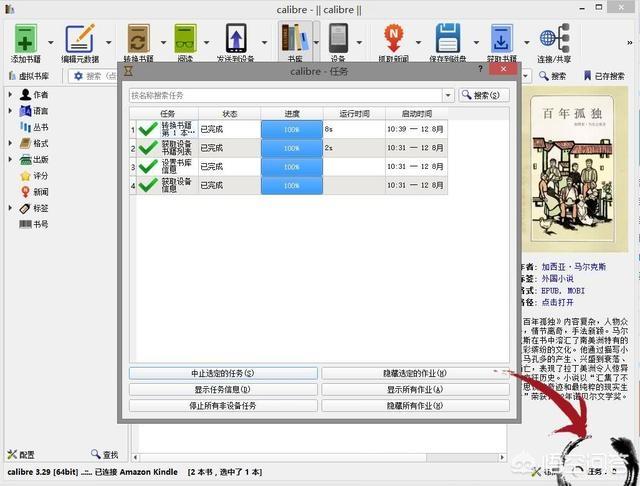The height and width of the screenshot is (486, 640).
Task: Click the Jobs spinner icon in status bar
Action: (578, 472)
